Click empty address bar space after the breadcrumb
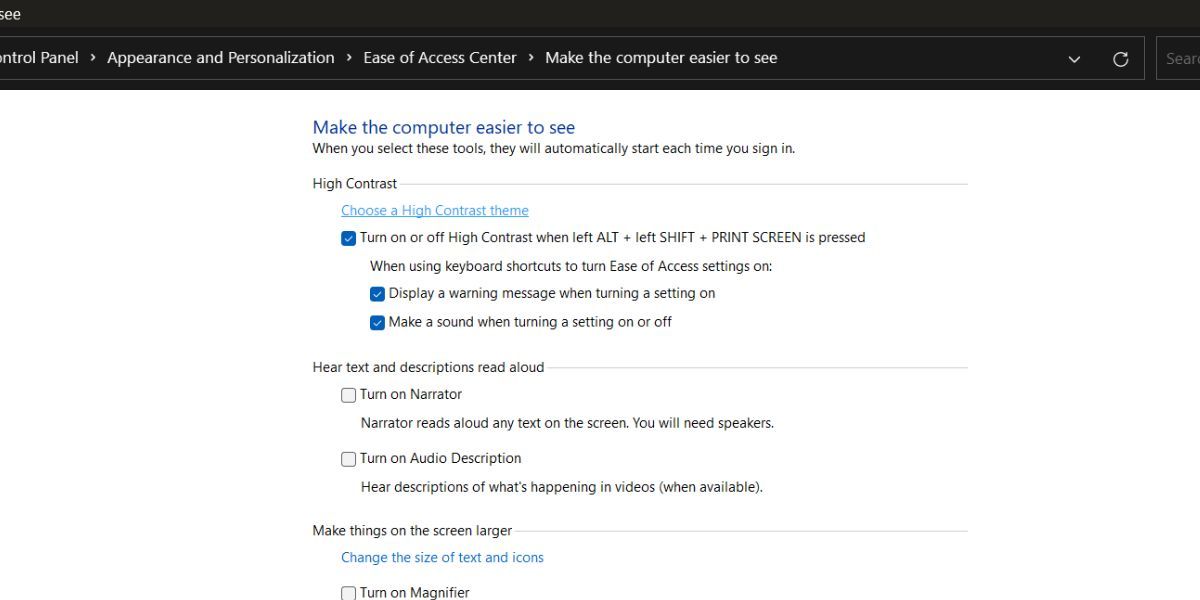The height and width of the screenshot is (600, 1200). point(920,58)
